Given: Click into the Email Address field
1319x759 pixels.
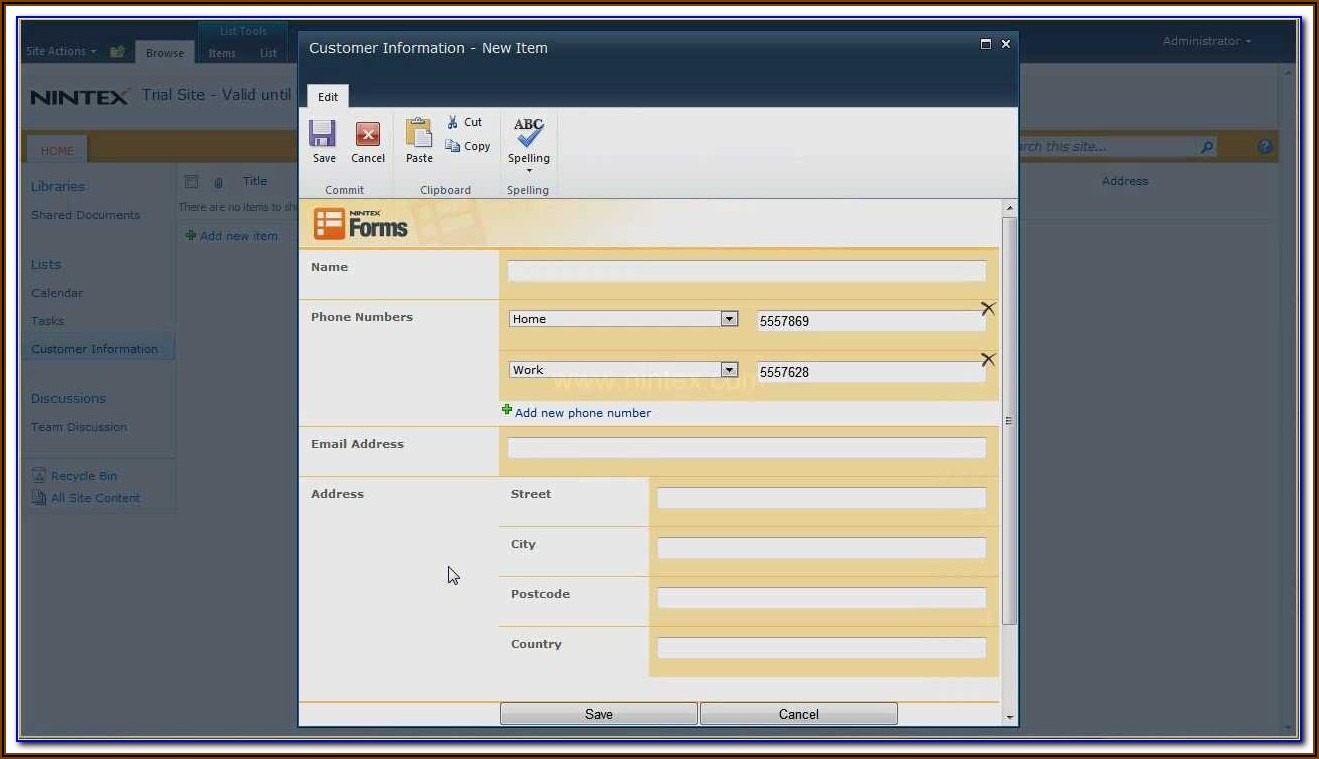Looking at the screenshot, I should click(746, 448).
